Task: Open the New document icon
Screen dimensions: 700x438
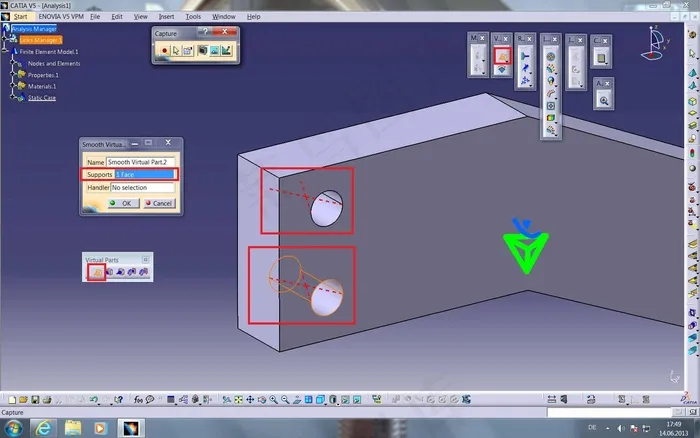Action: pos(9,401)
